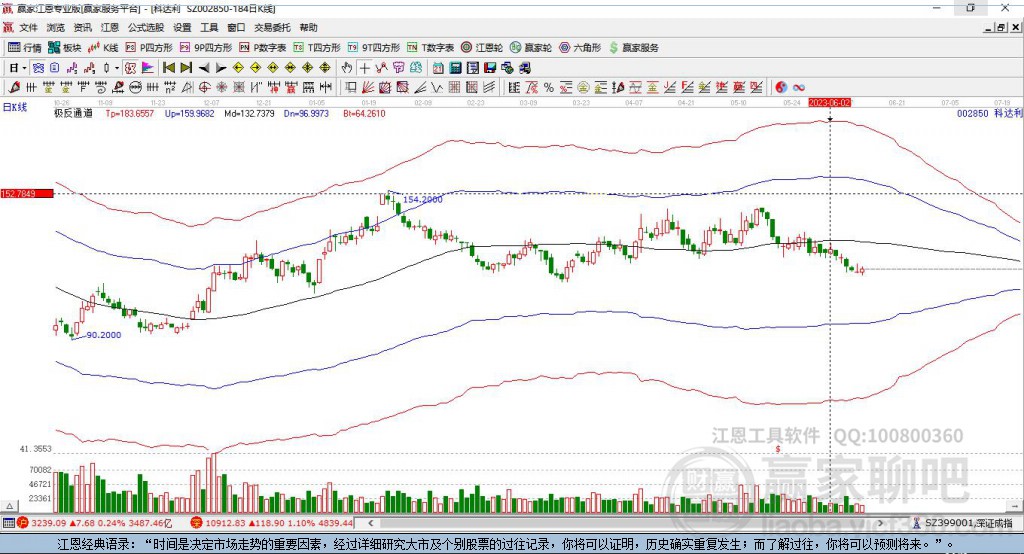Click the 沪 3239.09 Shanghai index status
The width and height of the screenshot is (1024, 554).
[96, 523]
